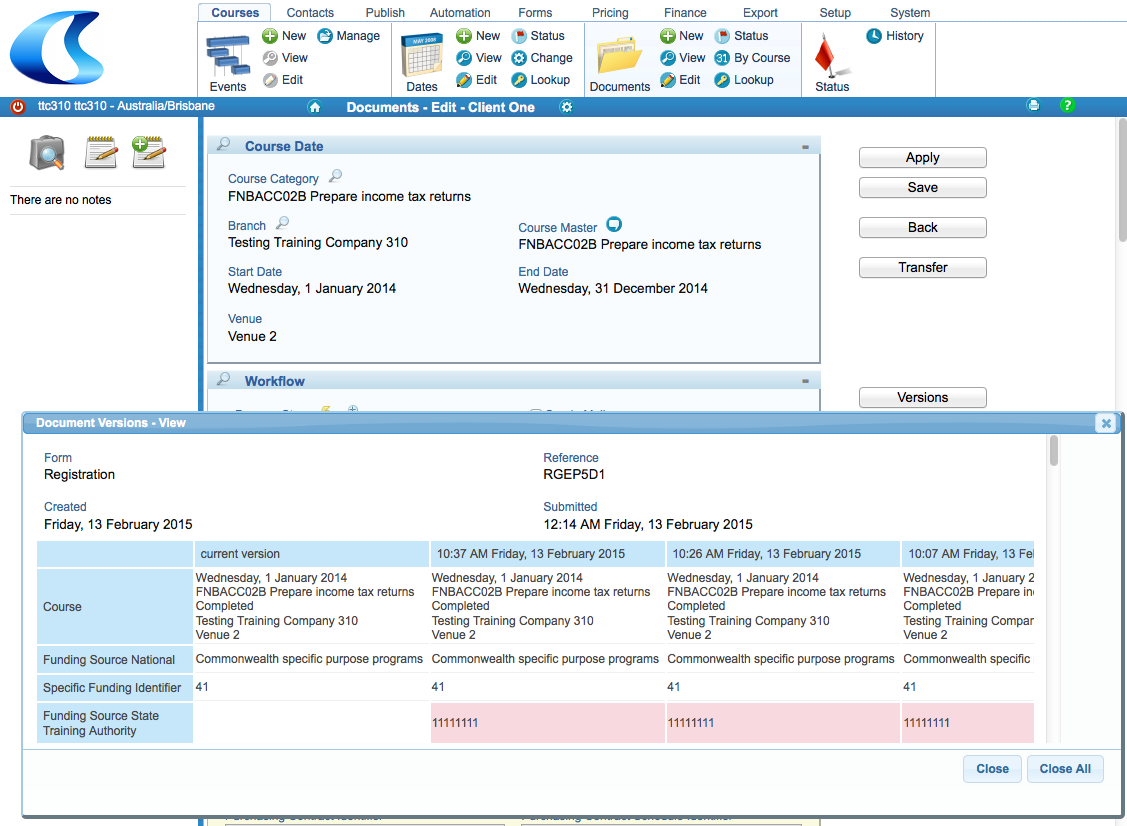Click magnifier icon in Course Date header
1127x826 pixels.
pos(224,144)
